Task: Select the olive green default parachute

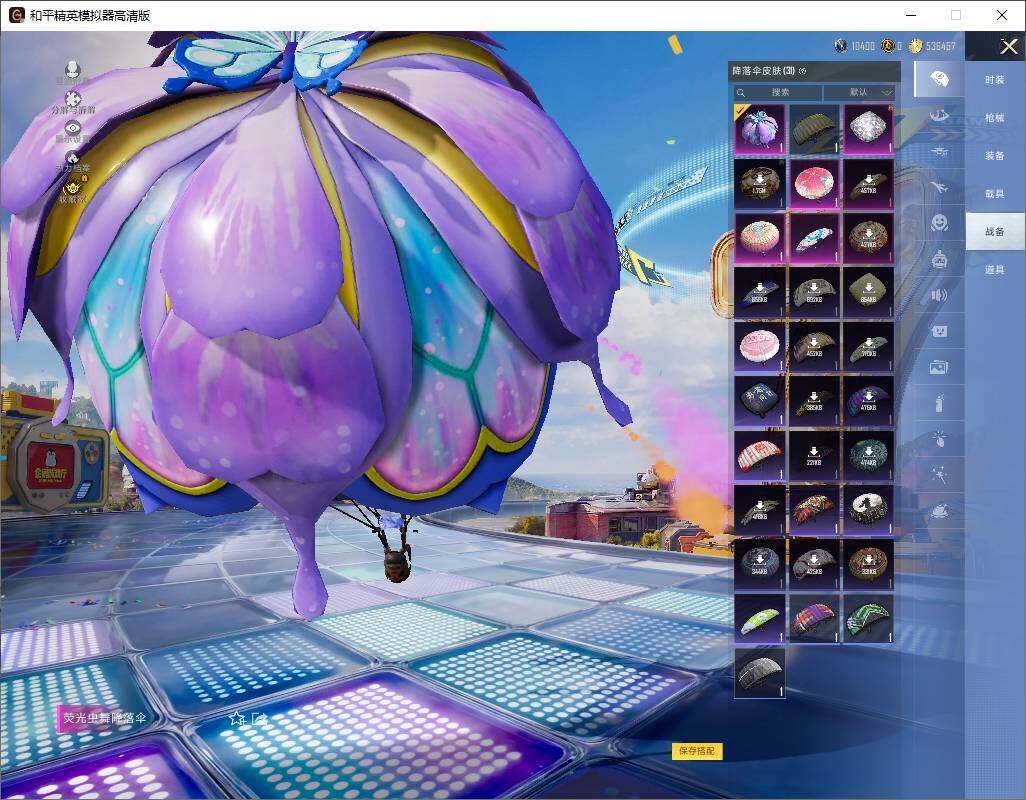Action: click(x=813, y=130)
